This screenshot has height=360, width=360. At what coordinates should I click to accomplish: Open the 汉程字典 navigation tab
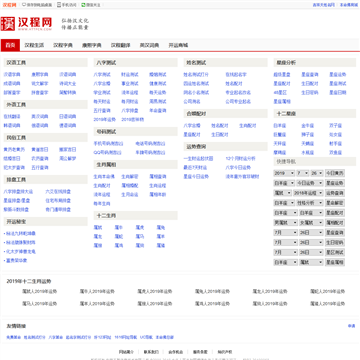(63, 45)
